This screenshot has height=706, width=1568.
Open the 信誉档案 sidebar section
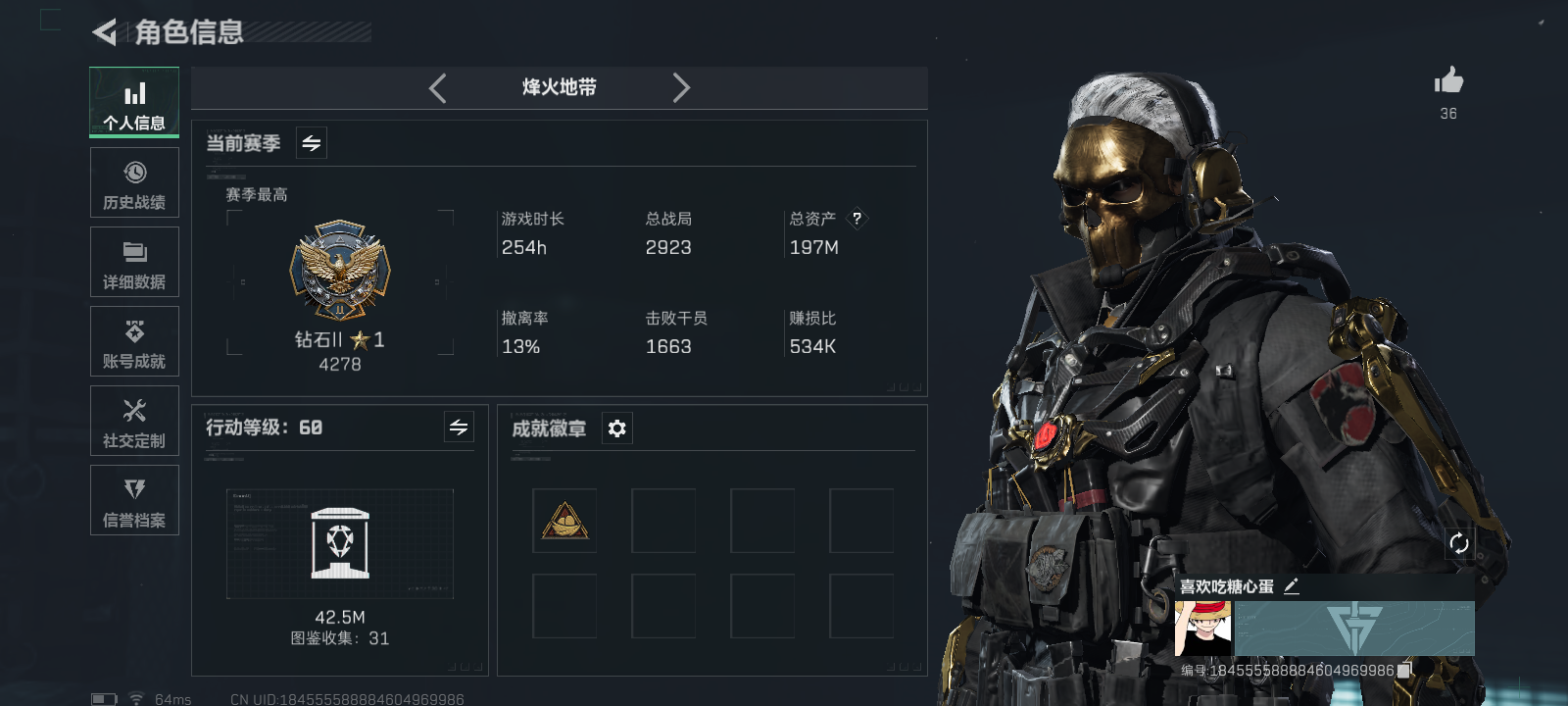tap(134, 500)
